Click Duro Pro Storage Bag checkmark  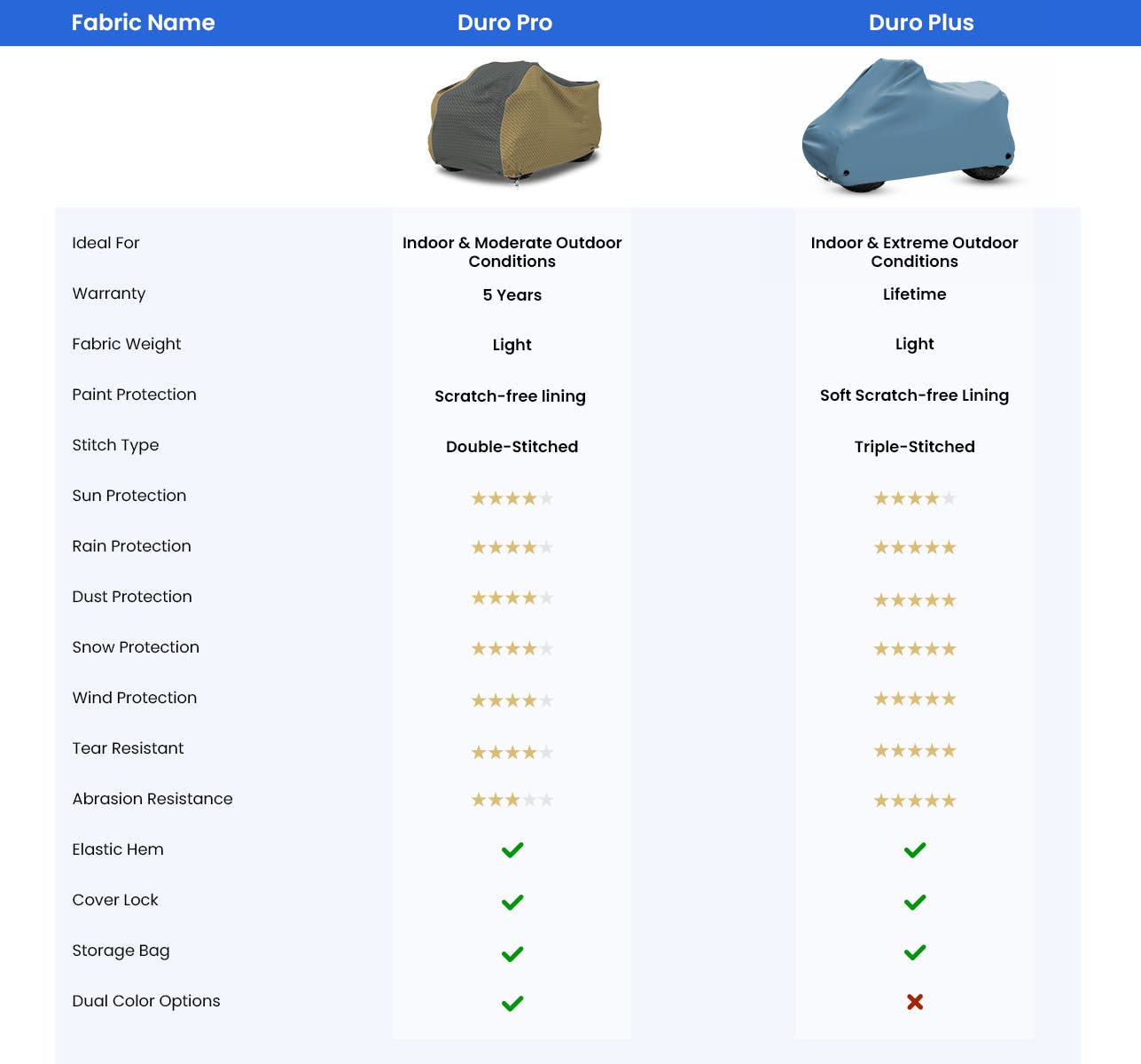[x=512, y=954]
